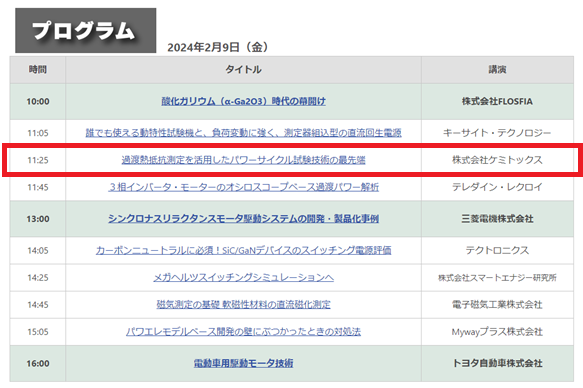Open the 3相インバータ・モーター oscilloscope analysis link
The image size is (583, 388).
click(x=244, y=187)
